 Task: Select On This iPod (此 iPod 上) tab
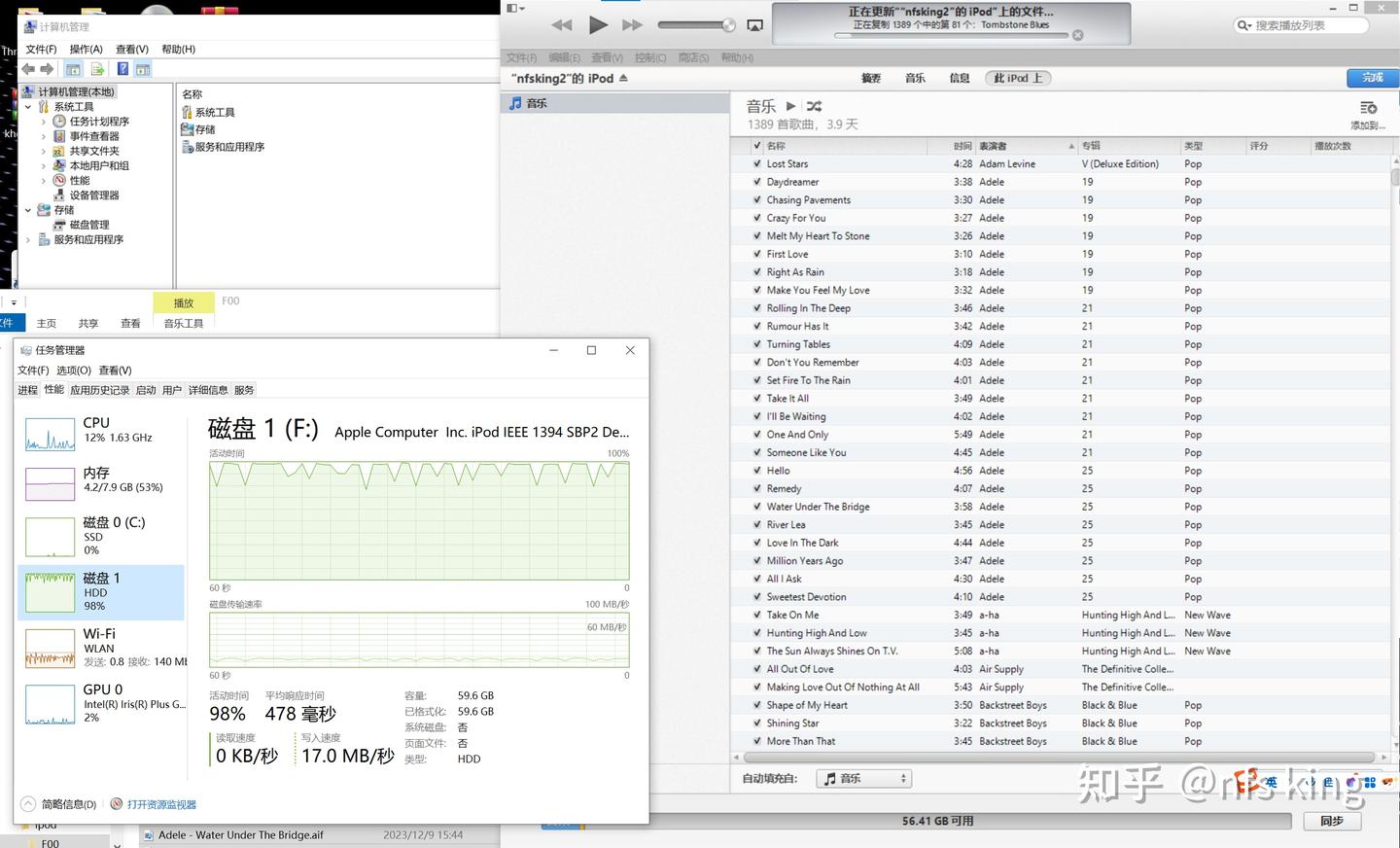point(1018,78)
